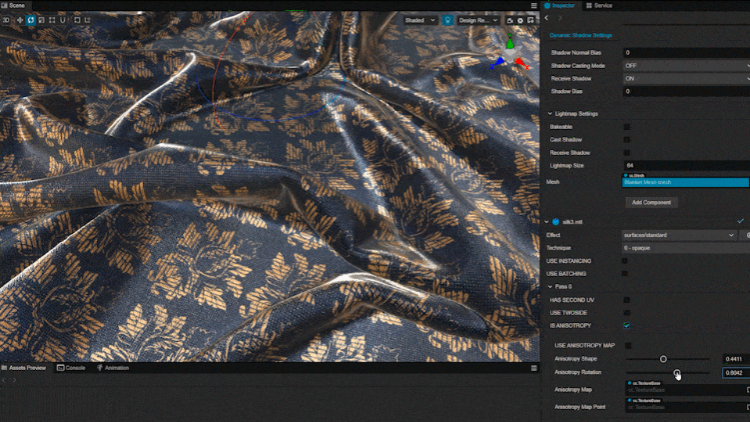Switch to the Service tab
This screenshot has height=422, width=750.
[599, 6]
